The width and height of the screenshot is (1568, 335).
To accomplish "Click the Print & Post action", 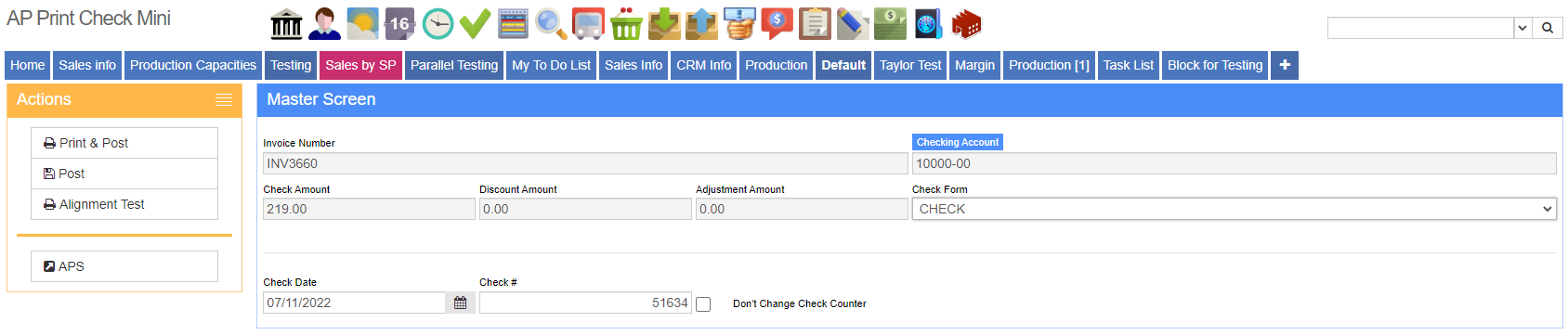I will tap(124, 143).
